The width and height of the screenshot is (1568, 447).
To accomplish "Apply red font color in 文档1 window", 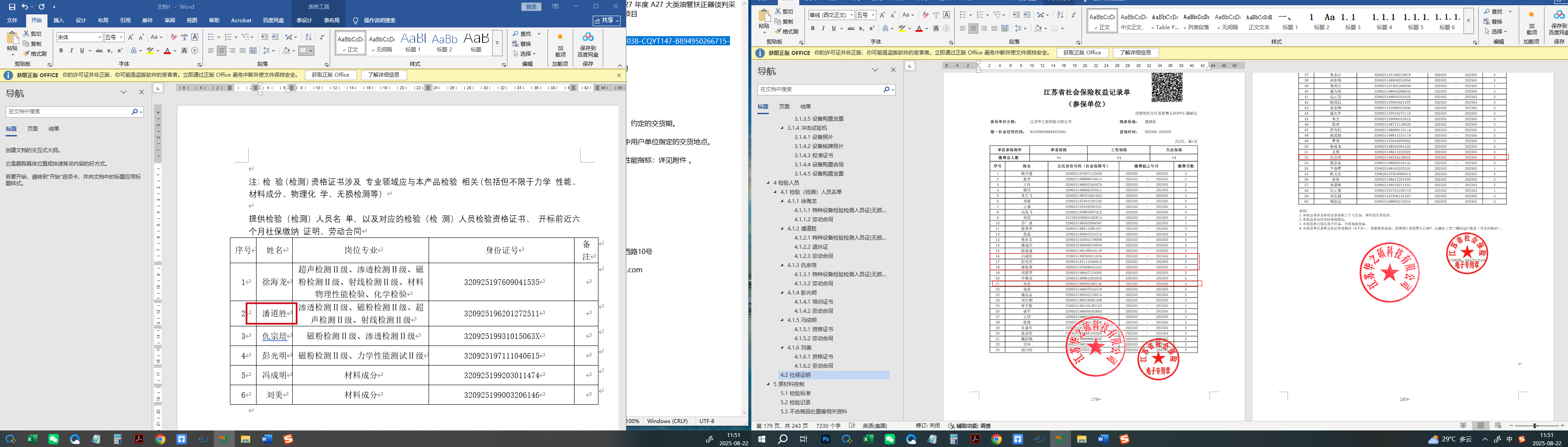I will coord(167,51).
